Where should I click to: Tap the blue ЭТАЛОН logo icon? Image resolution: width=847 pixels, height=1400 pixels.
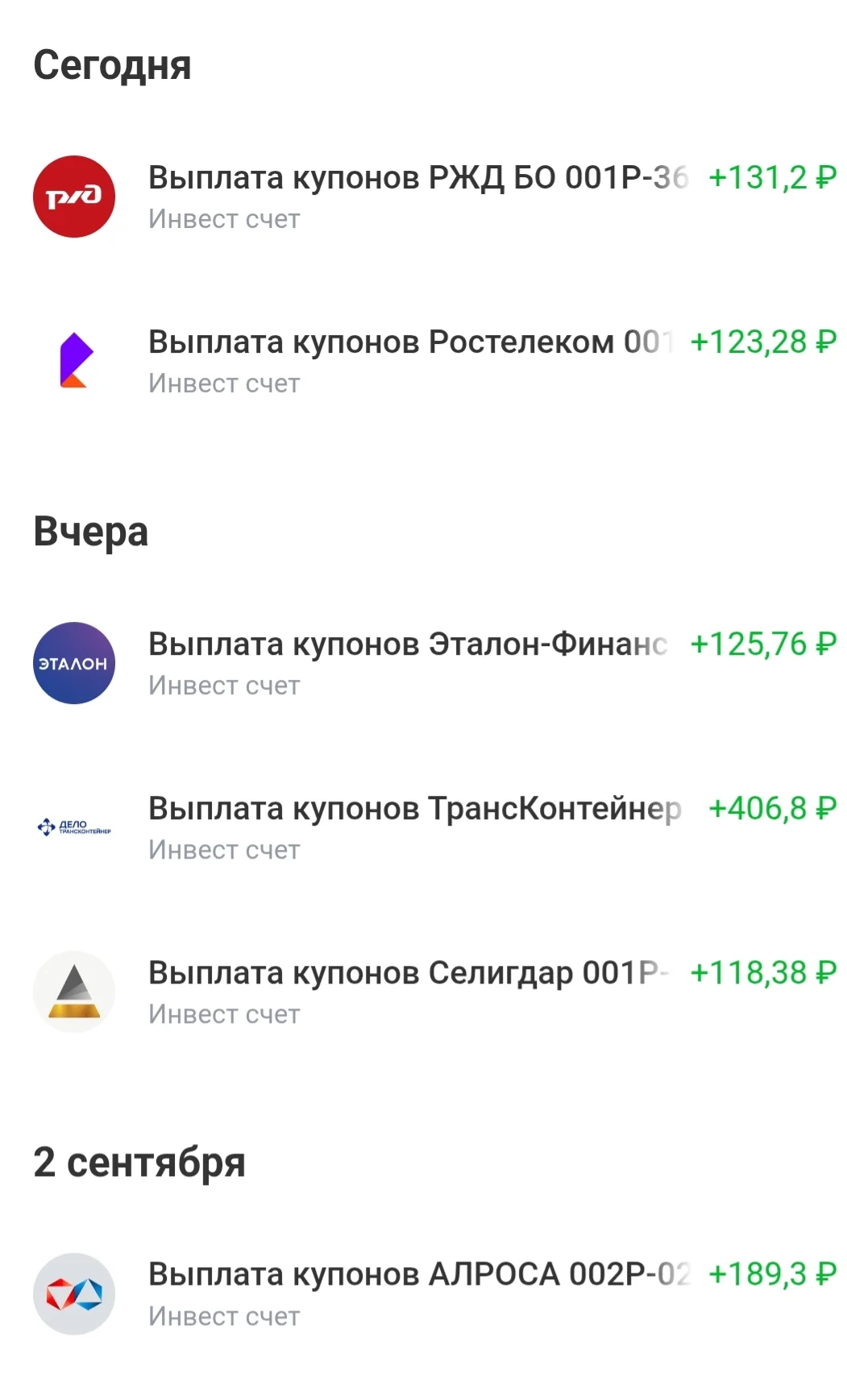(x=74, y=663)
